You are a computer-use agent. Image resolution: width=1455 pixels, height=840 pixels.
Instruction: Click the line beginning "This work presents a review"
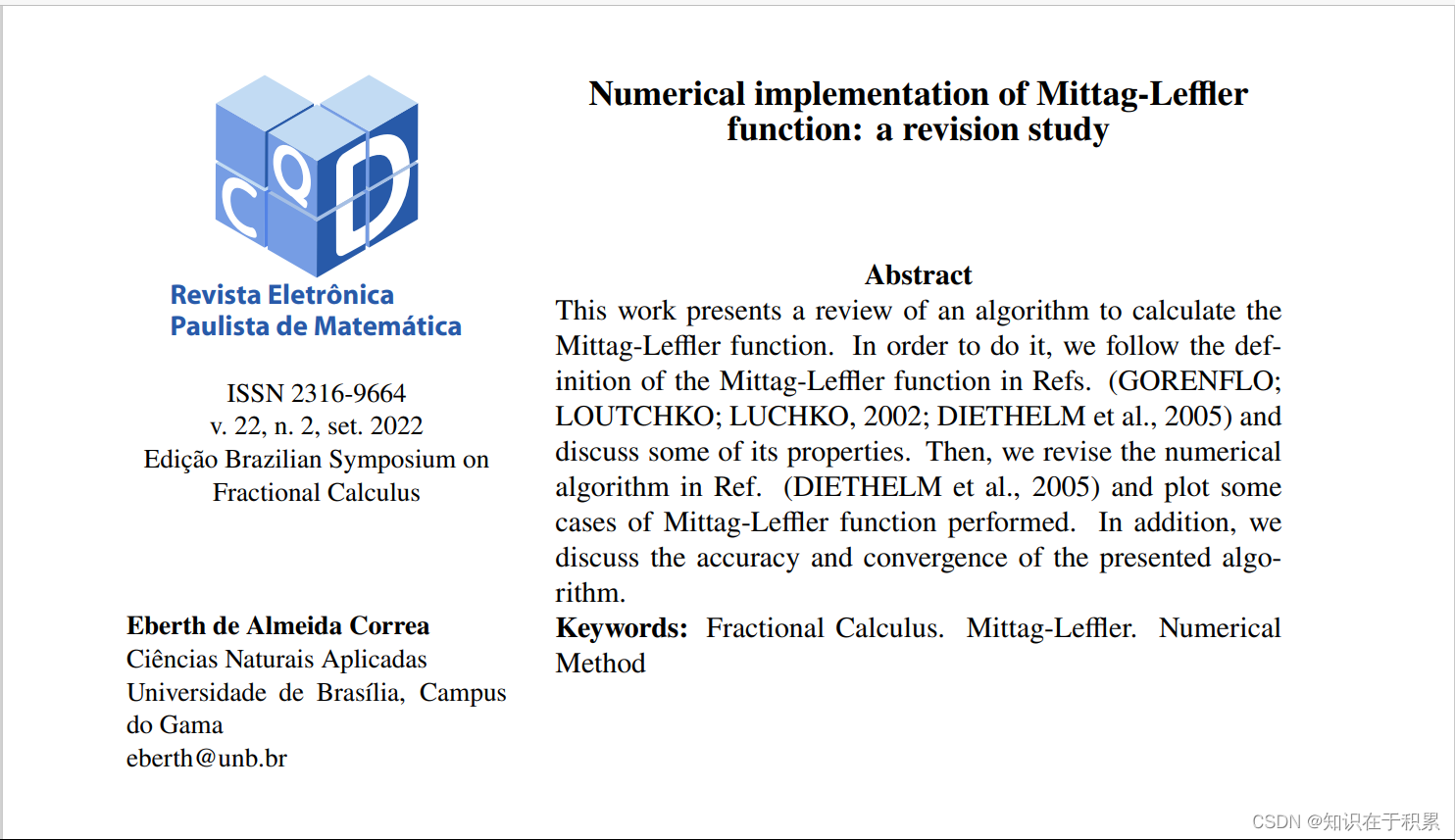(x=919, y=311)
